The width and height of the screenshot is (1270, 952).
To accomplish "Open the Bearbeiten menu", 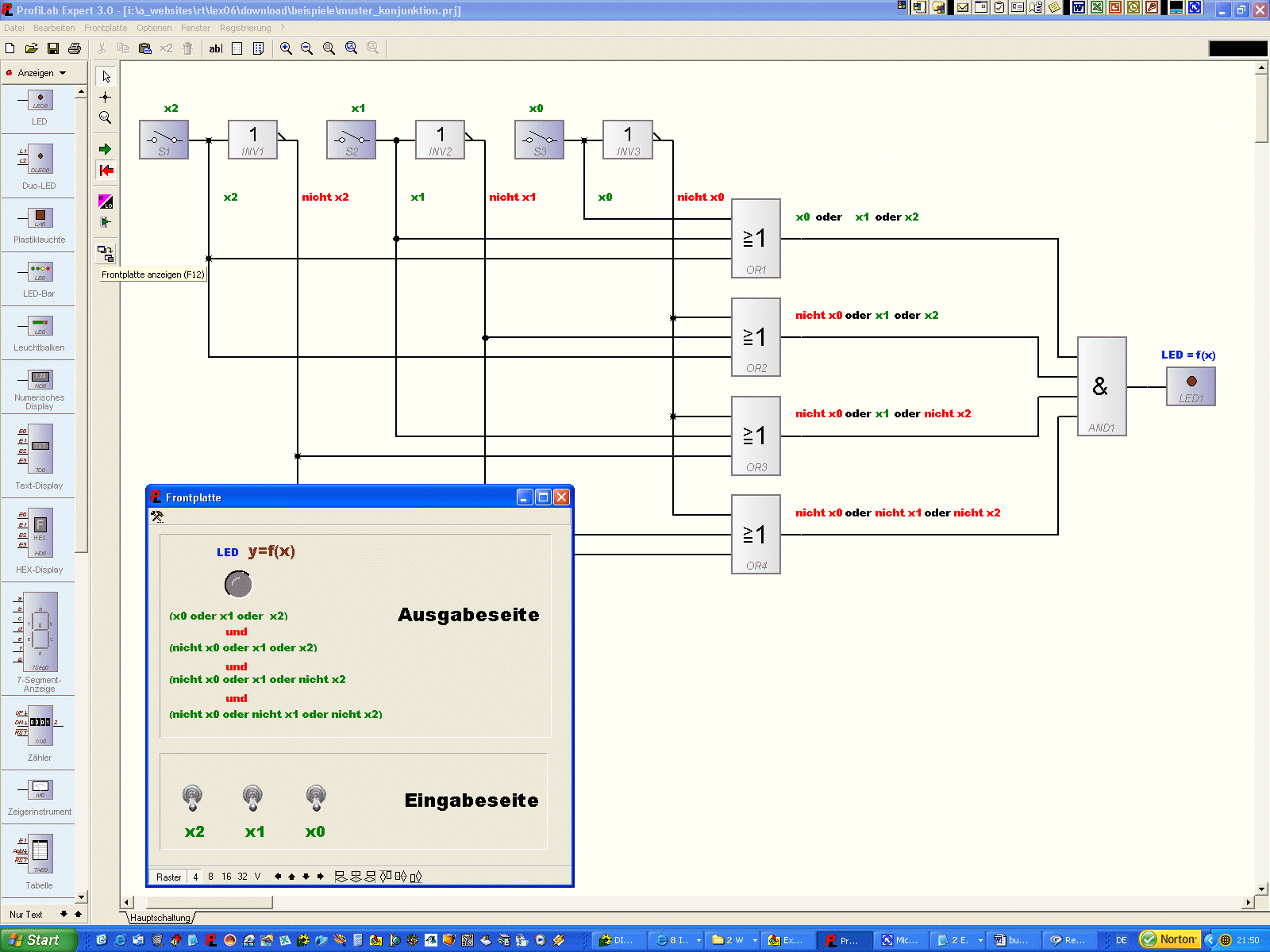I will [54, 28].
